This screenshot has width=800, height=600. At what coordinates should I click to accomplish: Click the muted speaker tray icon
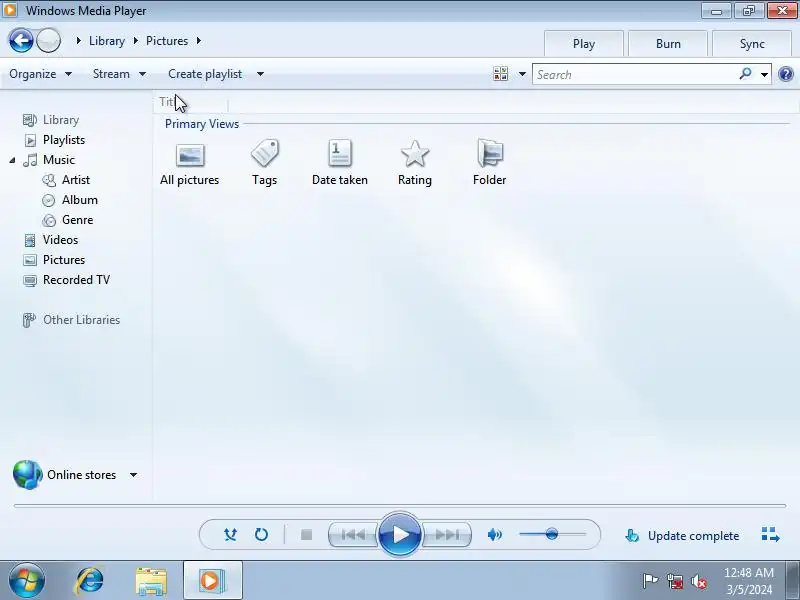(x=698, y=581)
